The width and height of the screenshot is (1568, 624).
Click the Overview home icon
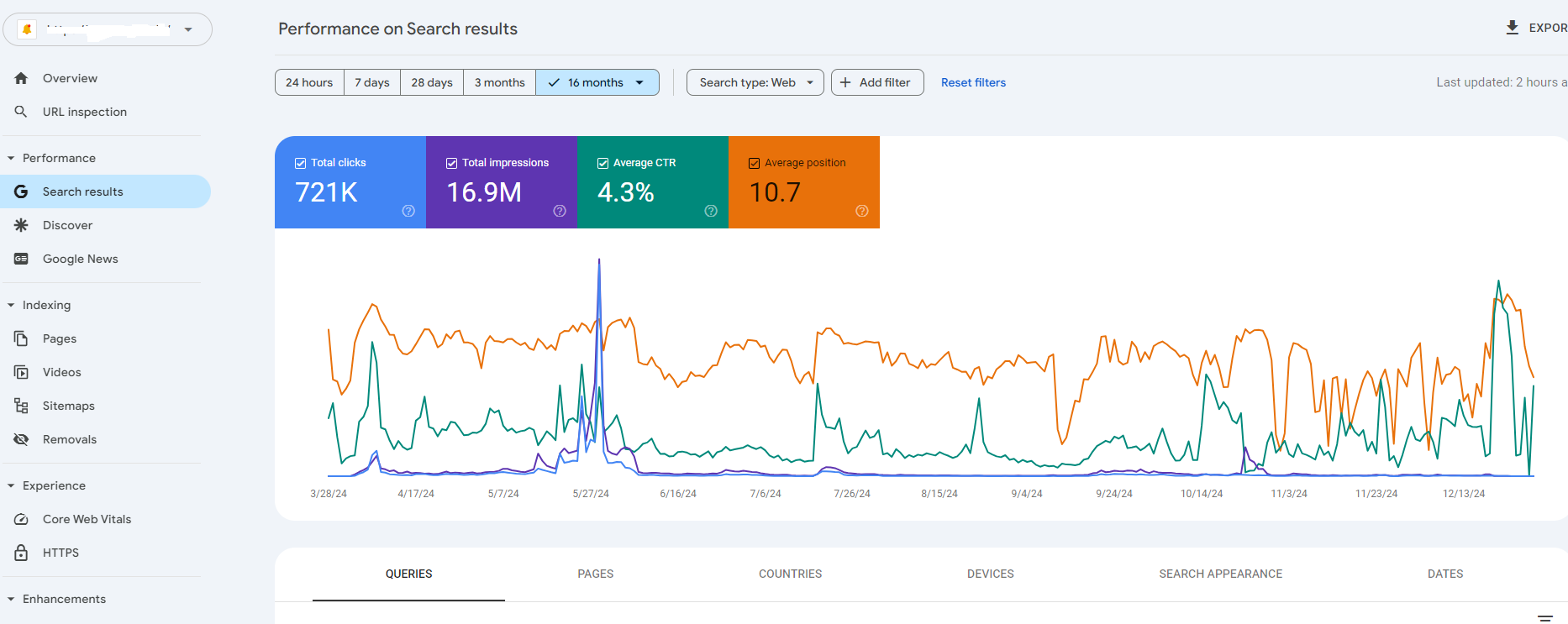pyautogui.click(x=22, y=78)
